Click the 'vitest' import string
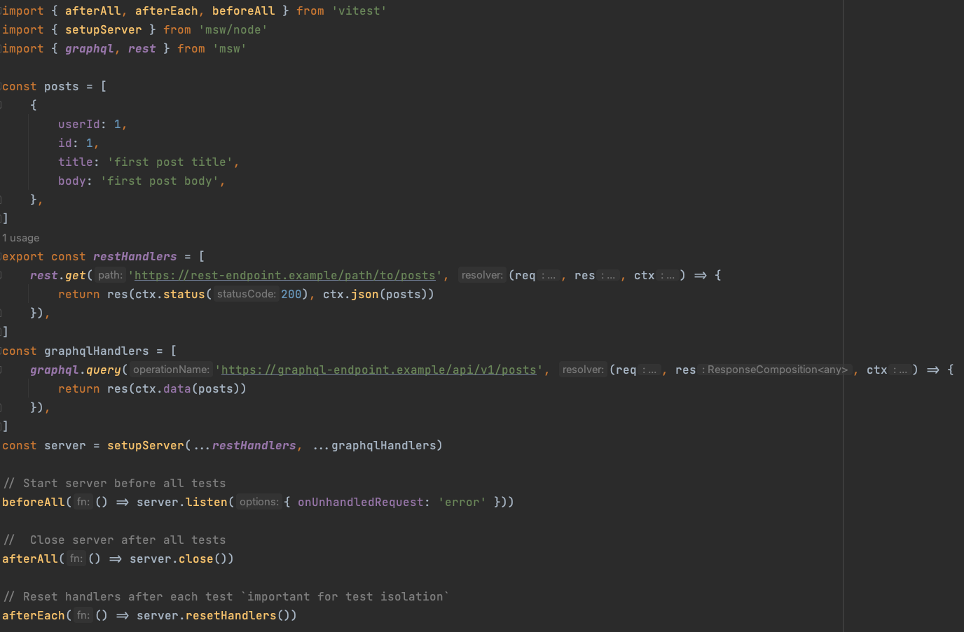964x632 pixels. coord(362,10)
